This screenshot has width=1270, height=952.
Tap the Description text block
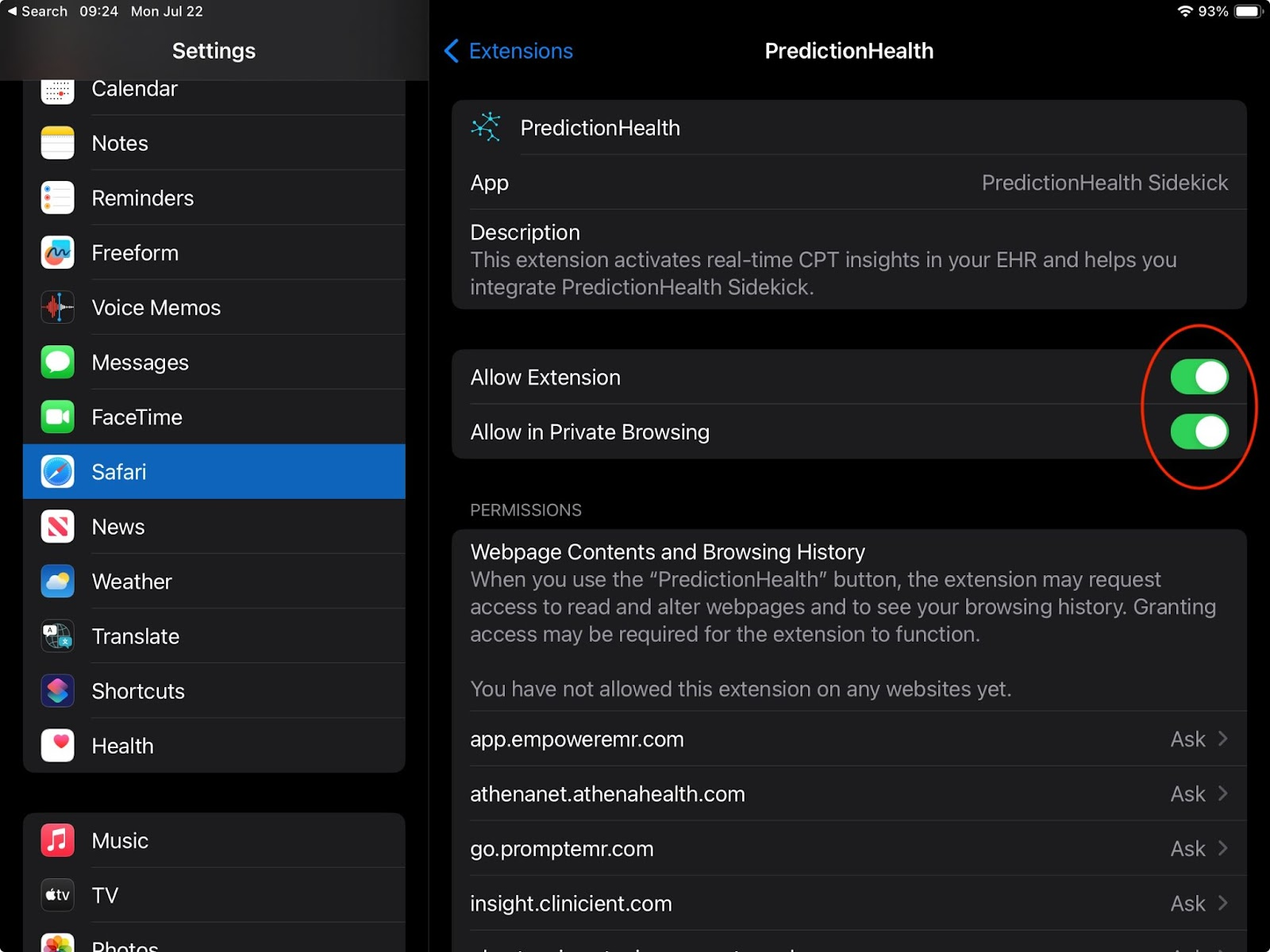pos(849,259)
